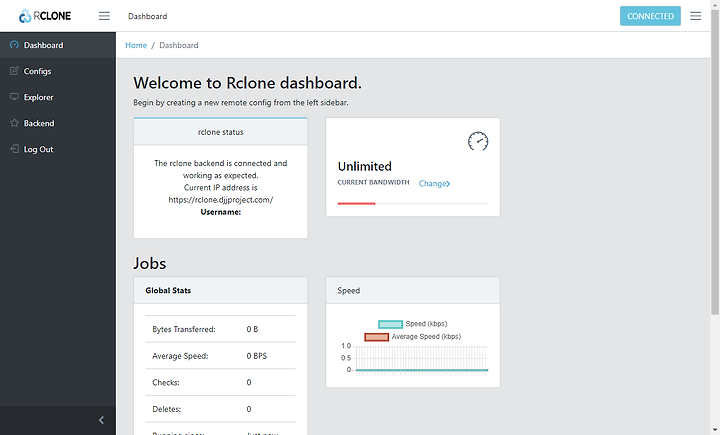
Task: Select Log Out in the sidebar
Action: 58,149
